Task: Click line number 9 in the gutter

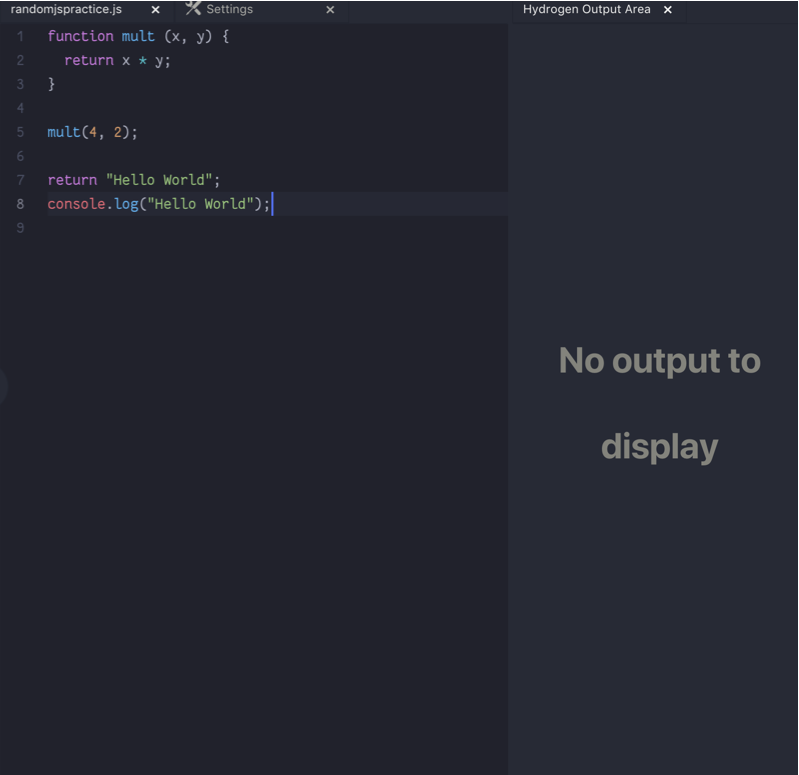Action: click(20, 228)
